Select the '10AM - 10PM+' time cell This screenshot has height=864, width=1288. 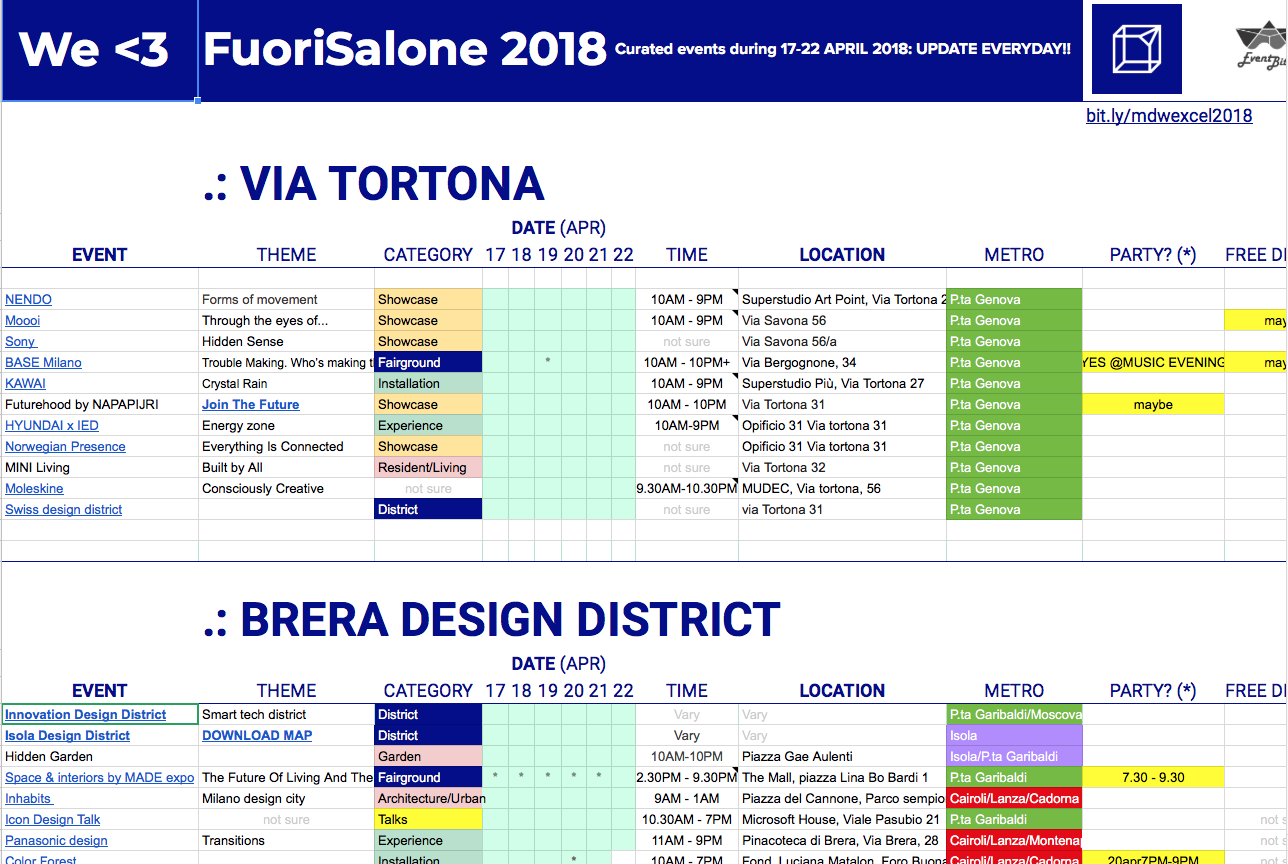pyautogui.click(x=687, y=362)
